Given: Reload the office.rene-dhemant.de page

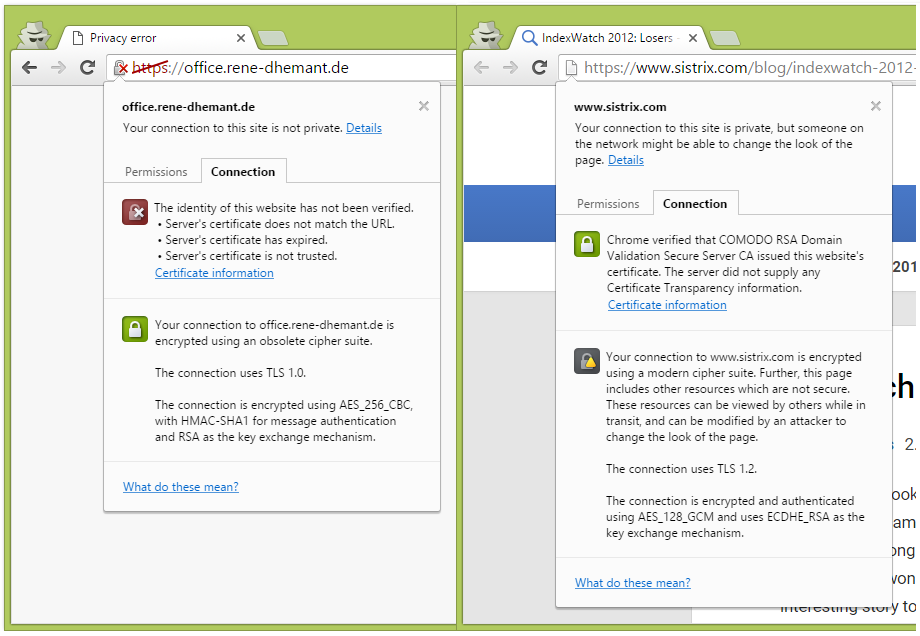Looking at the screenshot, I should tap(87, 67).
